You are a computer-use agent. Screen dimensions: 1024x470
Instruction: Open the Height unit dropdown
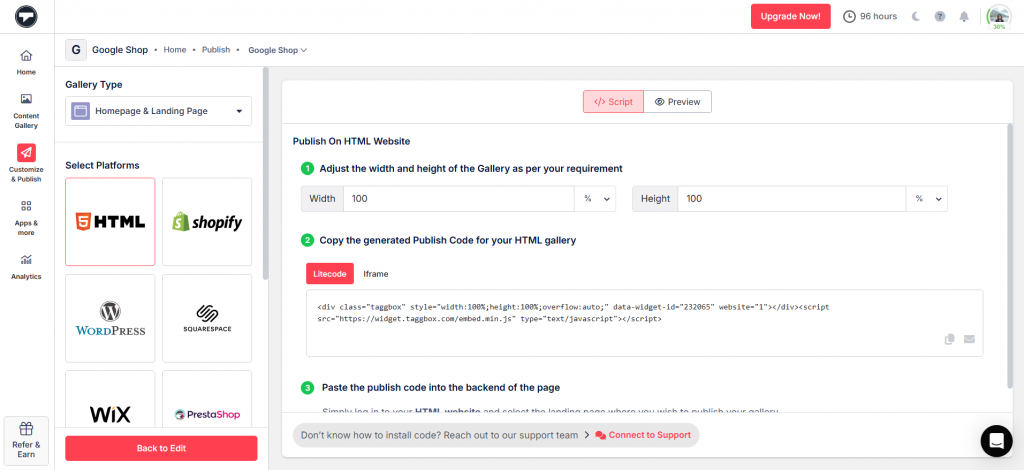[927, 199]
